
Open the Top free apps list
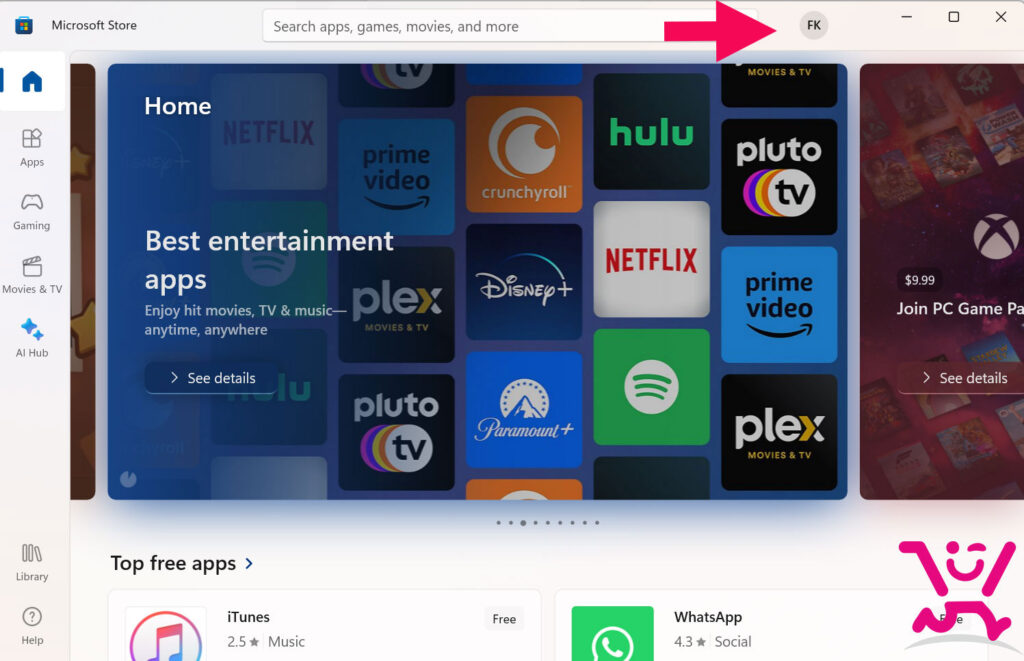tap(173, 563)
